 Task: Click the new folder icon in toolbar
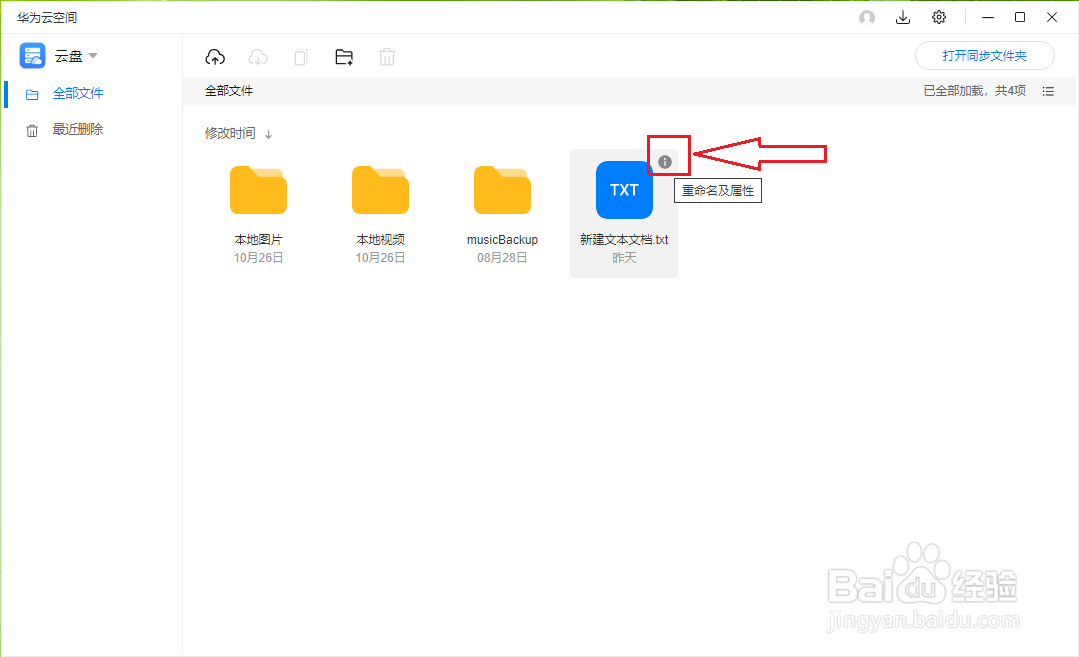[344, 56]
